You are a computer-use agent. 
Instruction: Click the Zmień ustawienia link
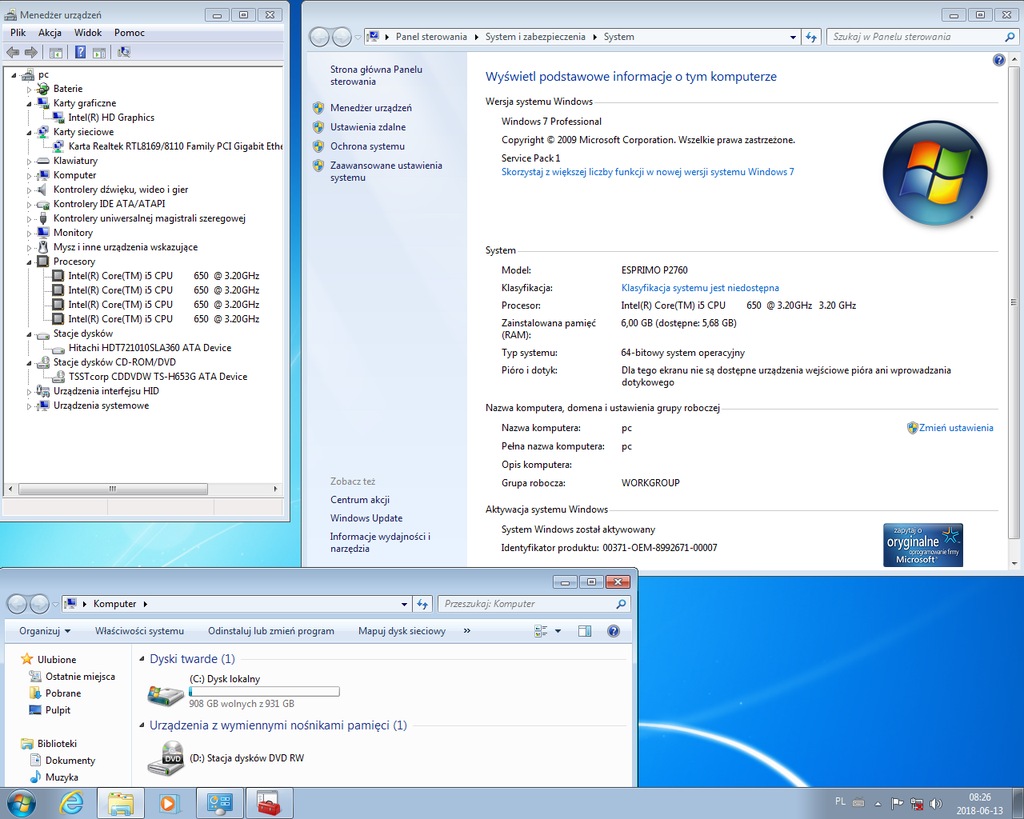pyautogui.click(x=956, y=428)
